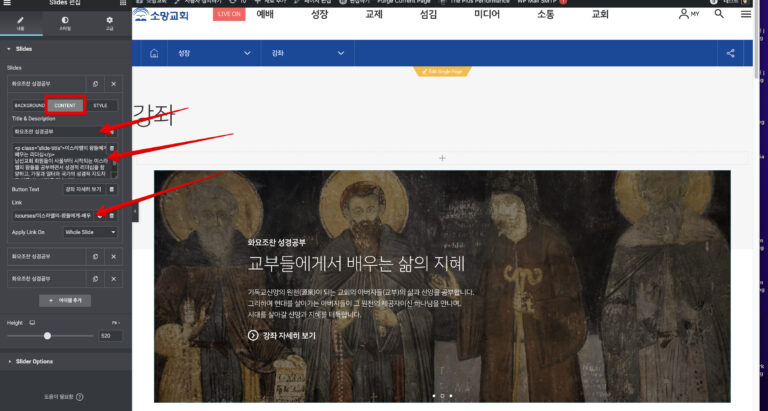Click the 강좌 자세히 보기 slide link
This screenshot has height=411, width=768.
[x=282, y=336]
